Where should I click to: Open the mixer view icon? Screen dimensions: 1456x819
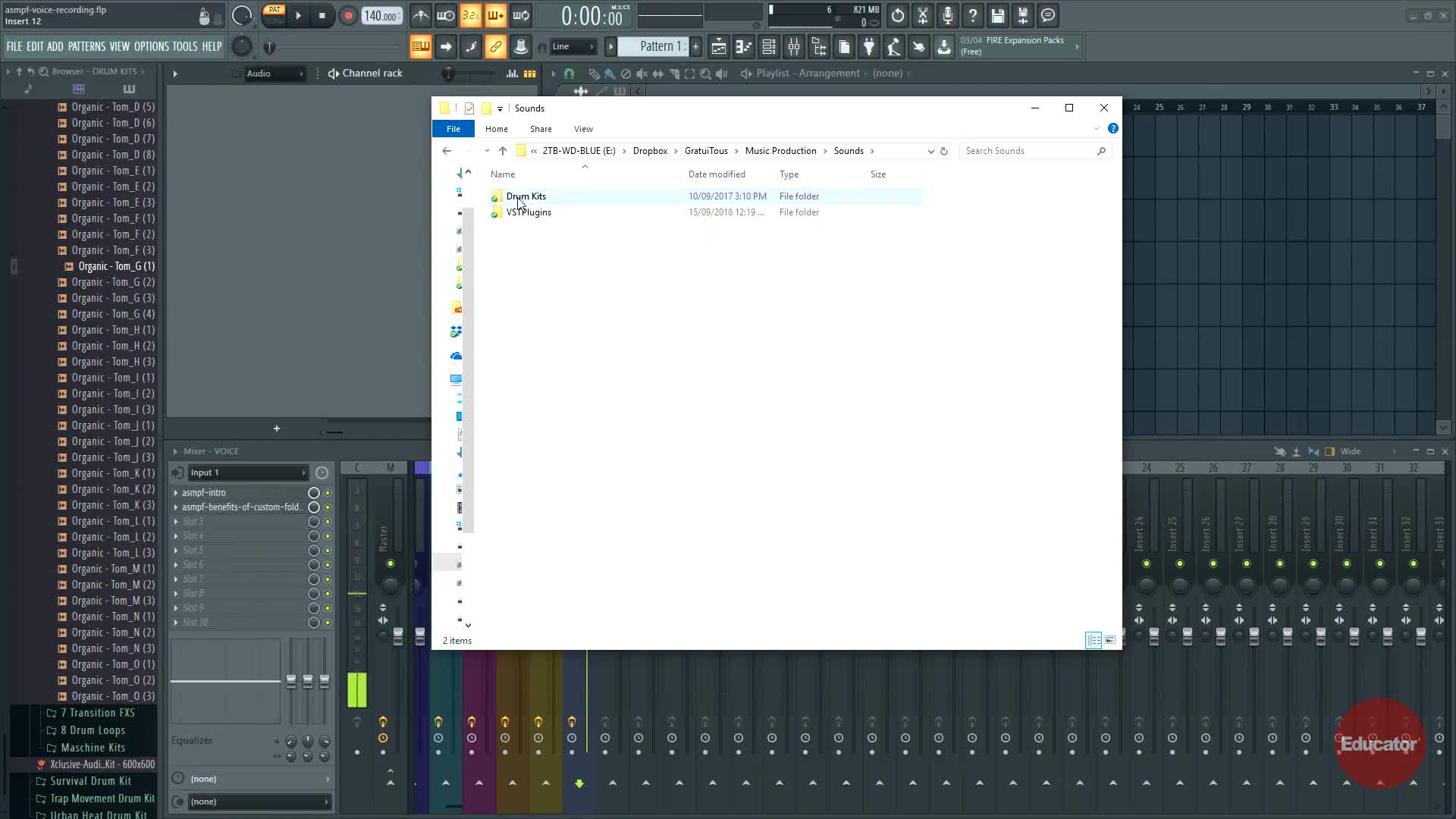tap(794, 47)
